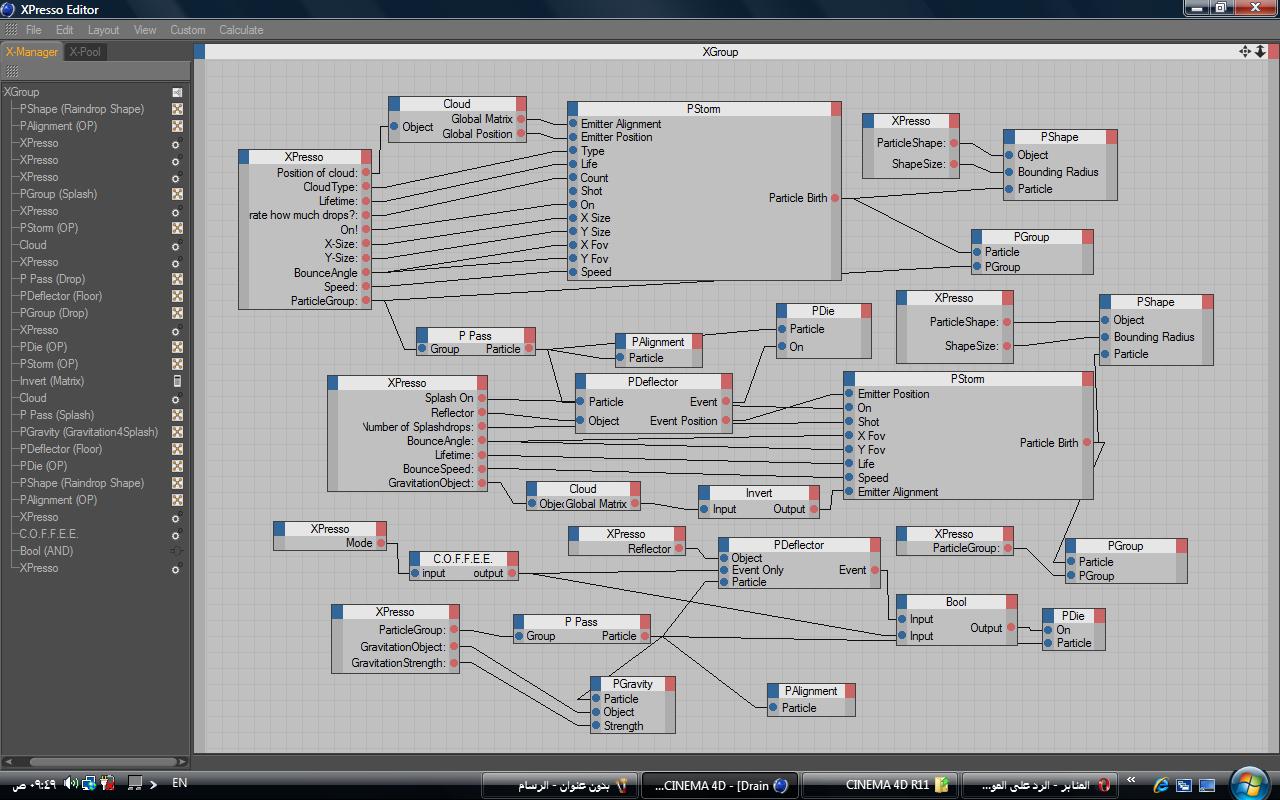
Task: Click the Global Position output port on Cloud
Action: point(521,134)
